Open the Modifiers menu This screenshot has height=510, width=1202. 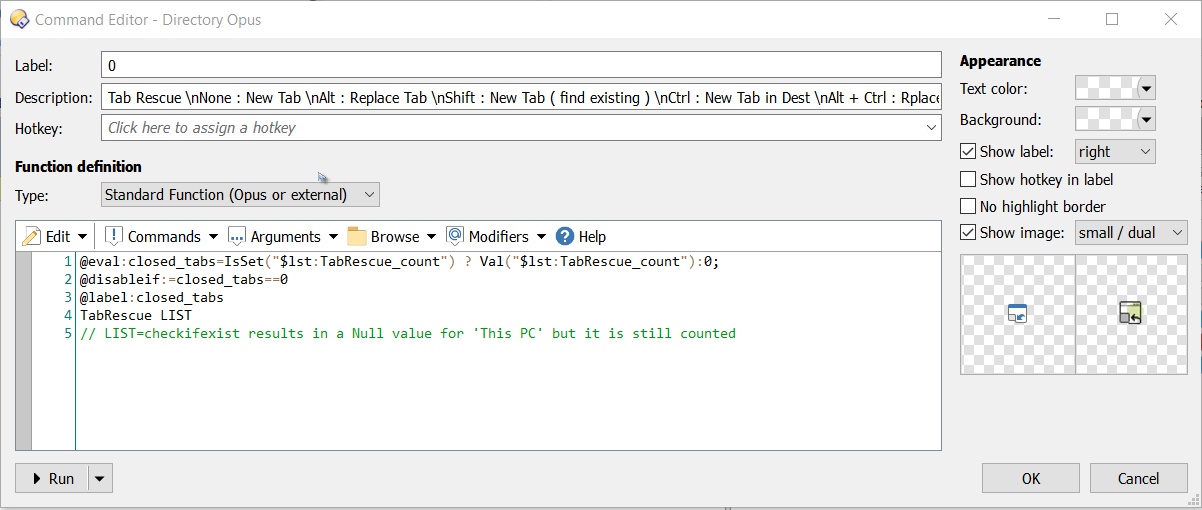496,236
